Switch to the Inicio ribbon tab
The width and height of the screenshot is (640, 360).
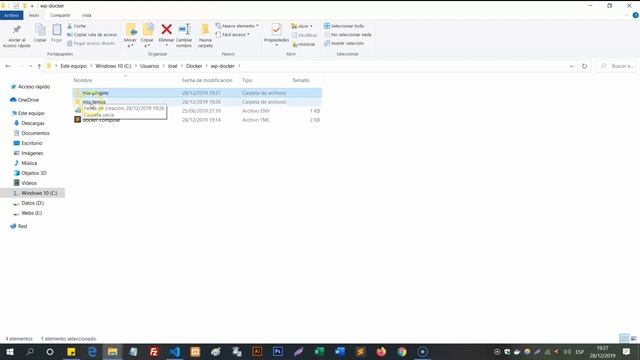tap(34, 15)
